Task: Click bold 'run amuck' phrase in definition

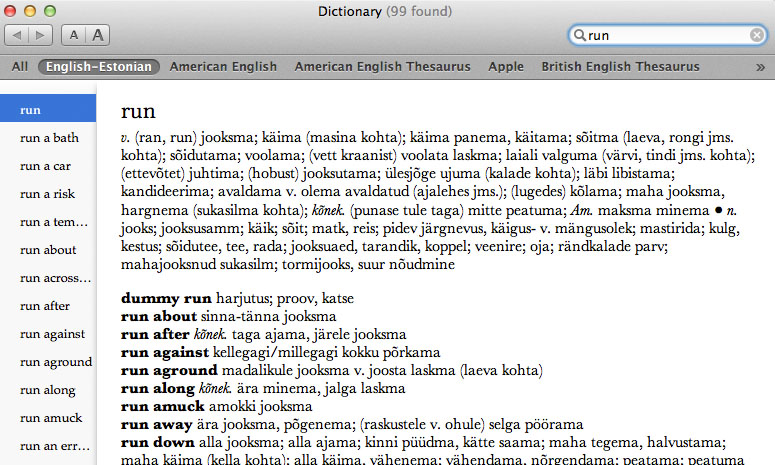Action: coord(163,406)
